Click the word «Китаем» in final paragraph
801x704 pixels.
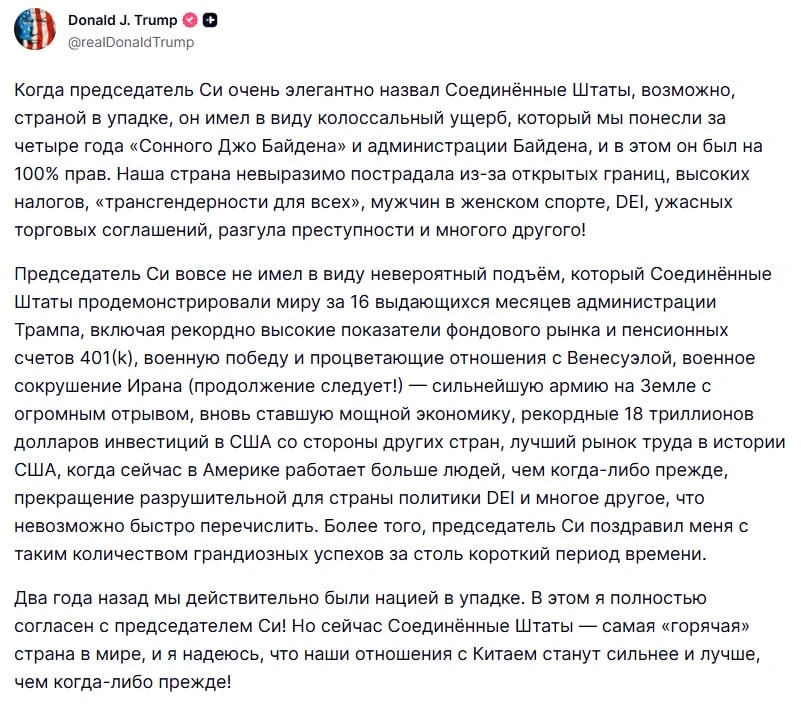point(505,654)
